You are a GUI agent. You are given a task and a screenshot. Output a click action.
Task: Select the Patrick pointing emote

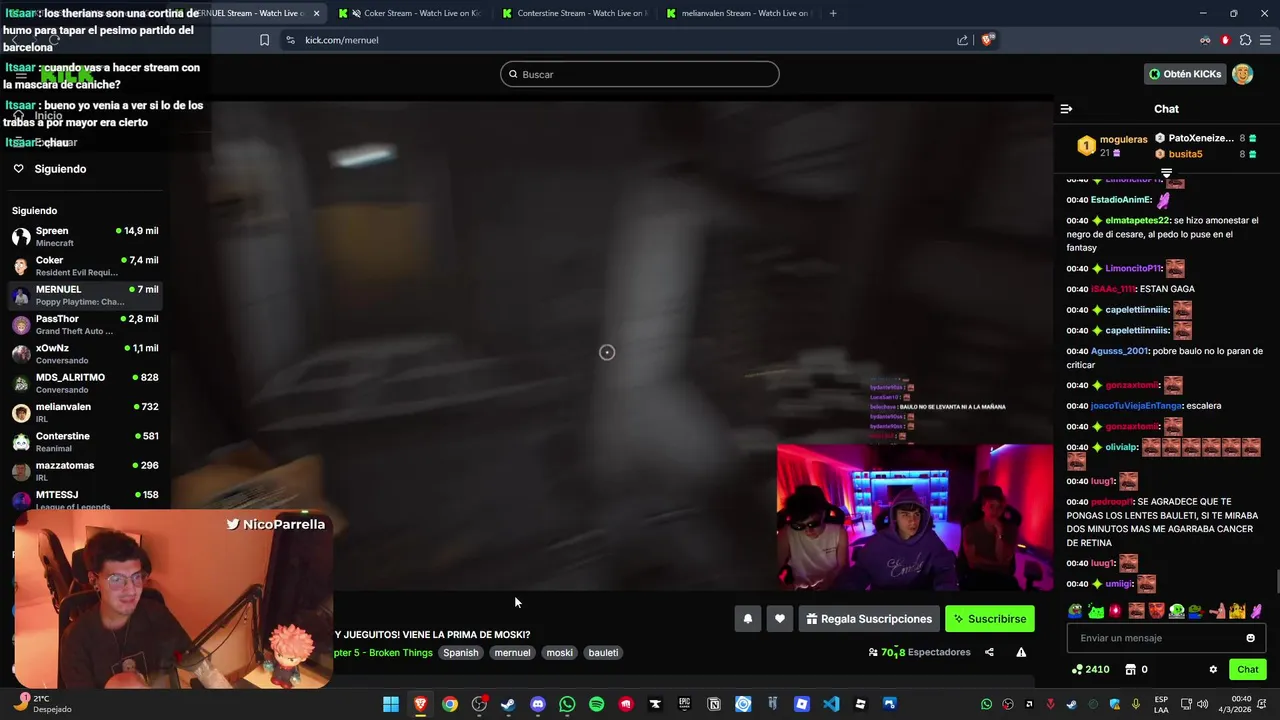tap(1217, 611)
